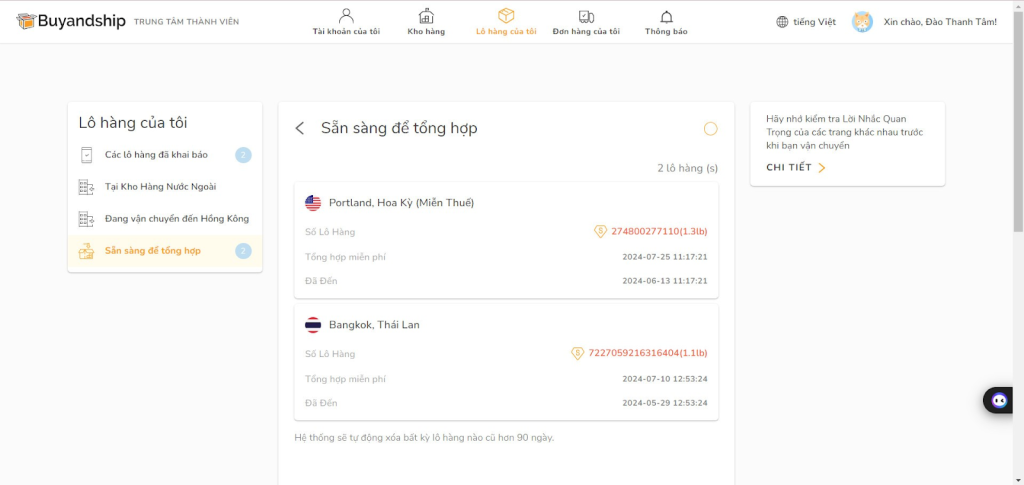Open the Kho hàng warehouse icon
Viewport: 1024px width, 485px height.
[426, 16]
